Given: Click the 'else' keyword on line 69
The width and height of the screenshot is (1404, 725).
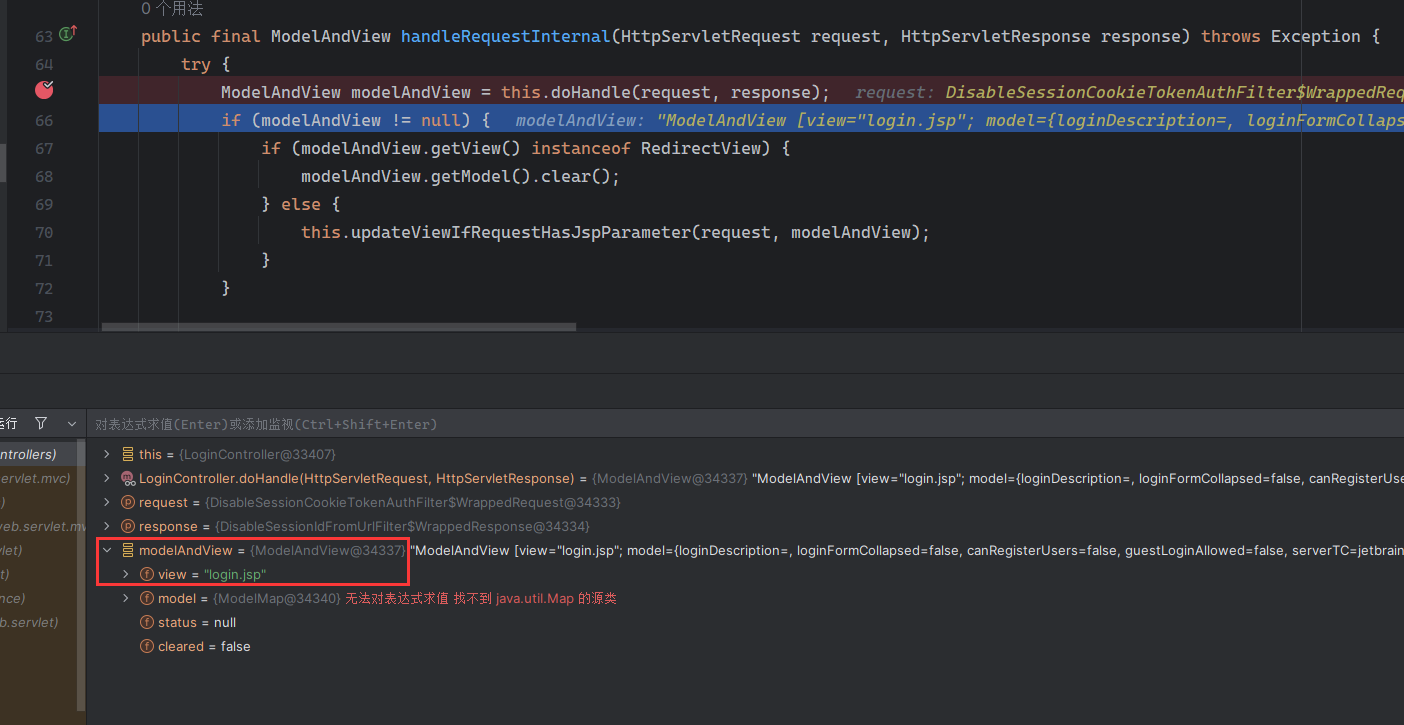Looking at the screenshot, I should pos(301,204).
